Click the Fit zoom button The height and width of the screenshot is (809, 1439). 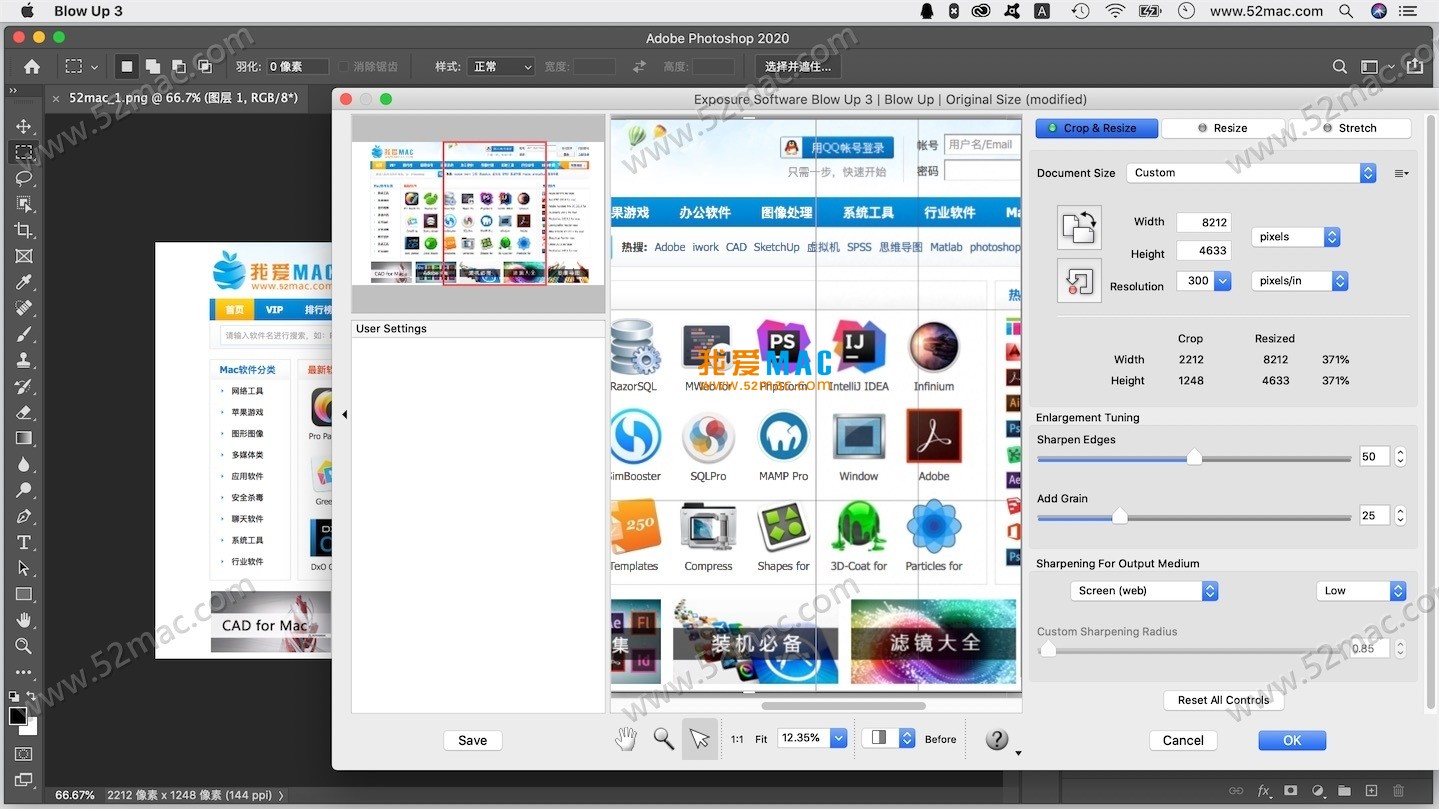pyautogui.click(x=761, y=739)
